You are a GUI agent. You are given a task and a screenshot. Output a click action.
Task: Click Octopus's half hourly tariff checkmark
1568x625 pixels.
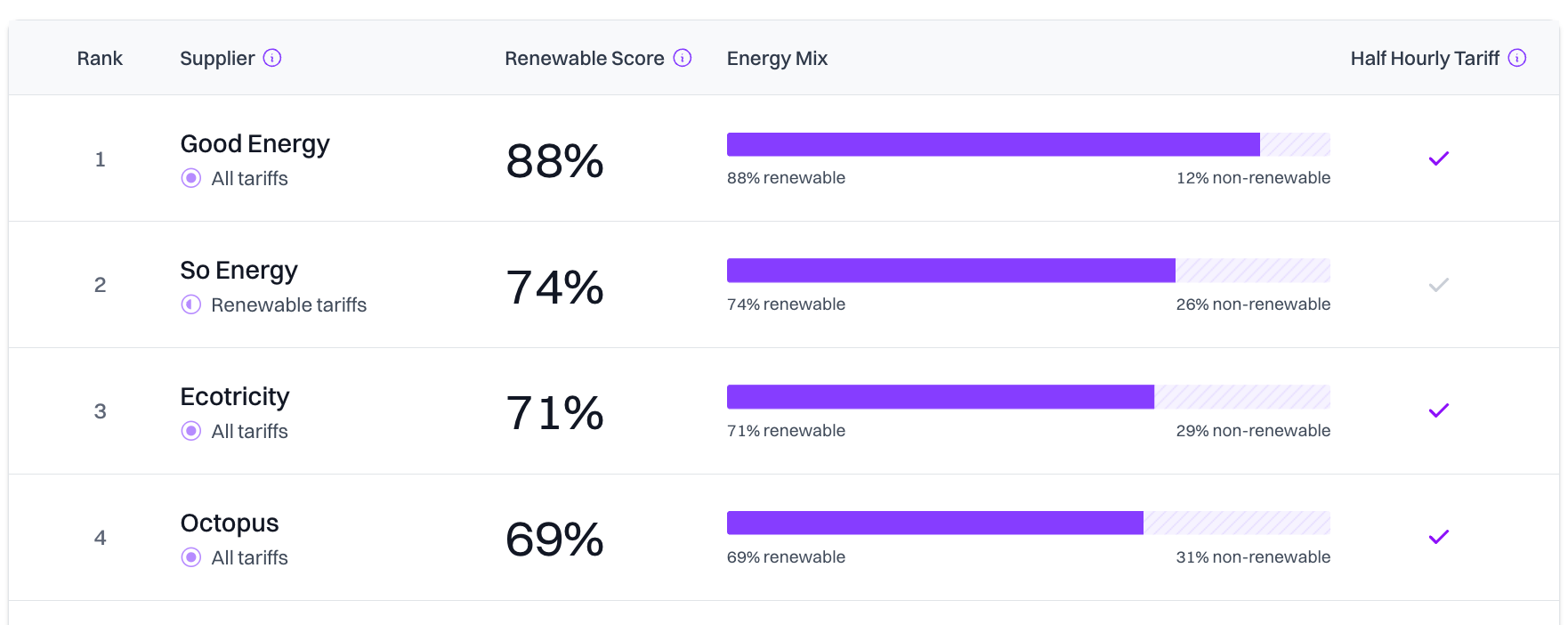pos(1438,537)
